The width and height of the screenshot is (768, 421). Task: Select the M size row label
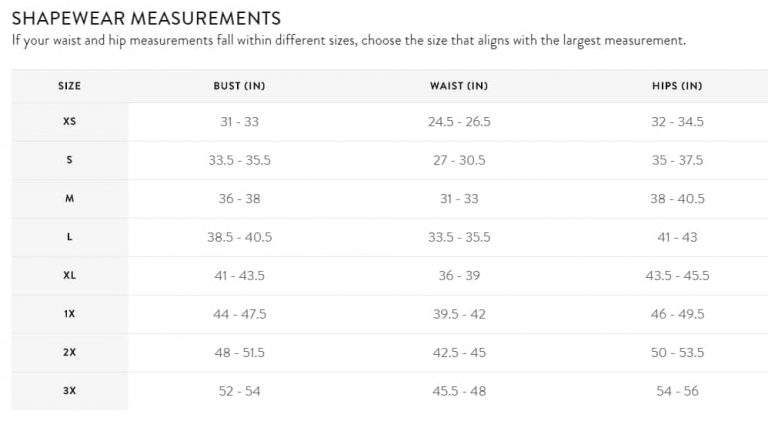[69, 199]
